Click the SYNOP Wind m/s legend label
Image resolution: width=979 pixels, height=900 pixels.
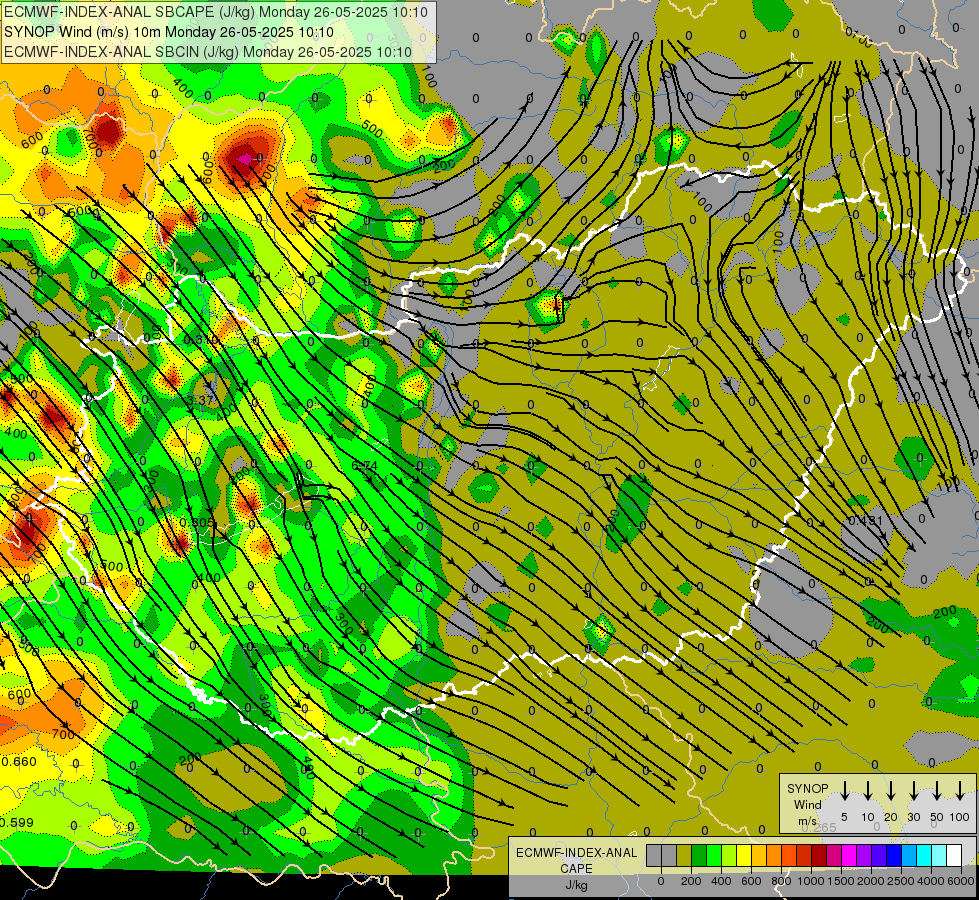(807, 804)
